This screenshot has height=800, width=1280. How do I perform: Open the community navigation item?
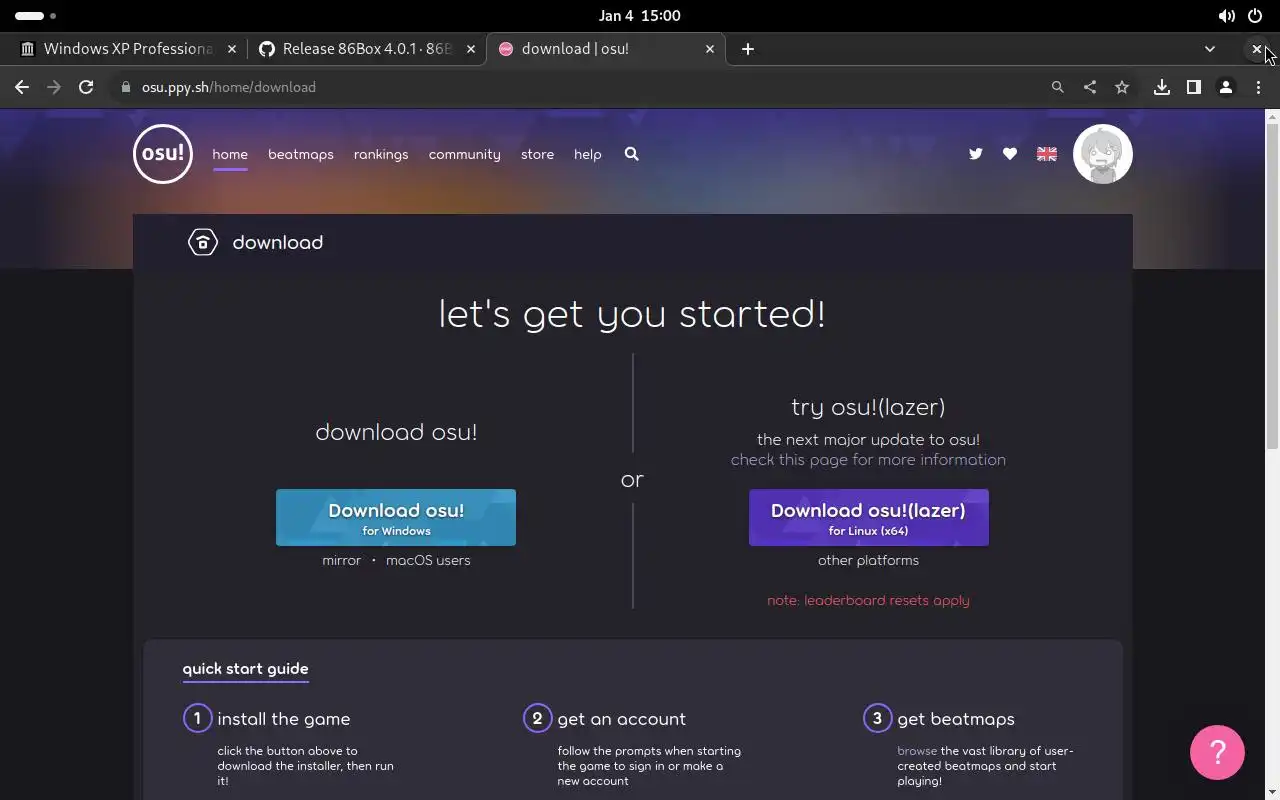465,154
